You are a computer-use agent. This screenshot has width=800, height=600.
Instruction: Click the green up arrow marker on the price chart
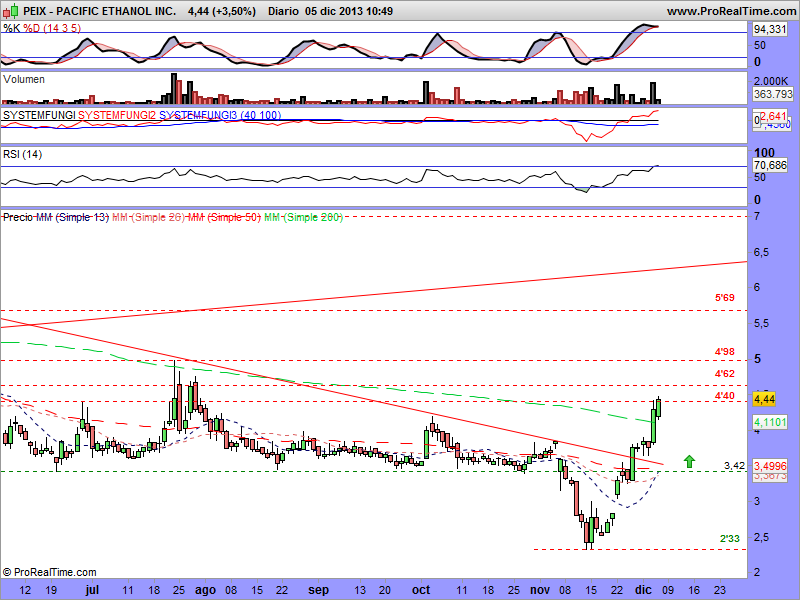689,461
